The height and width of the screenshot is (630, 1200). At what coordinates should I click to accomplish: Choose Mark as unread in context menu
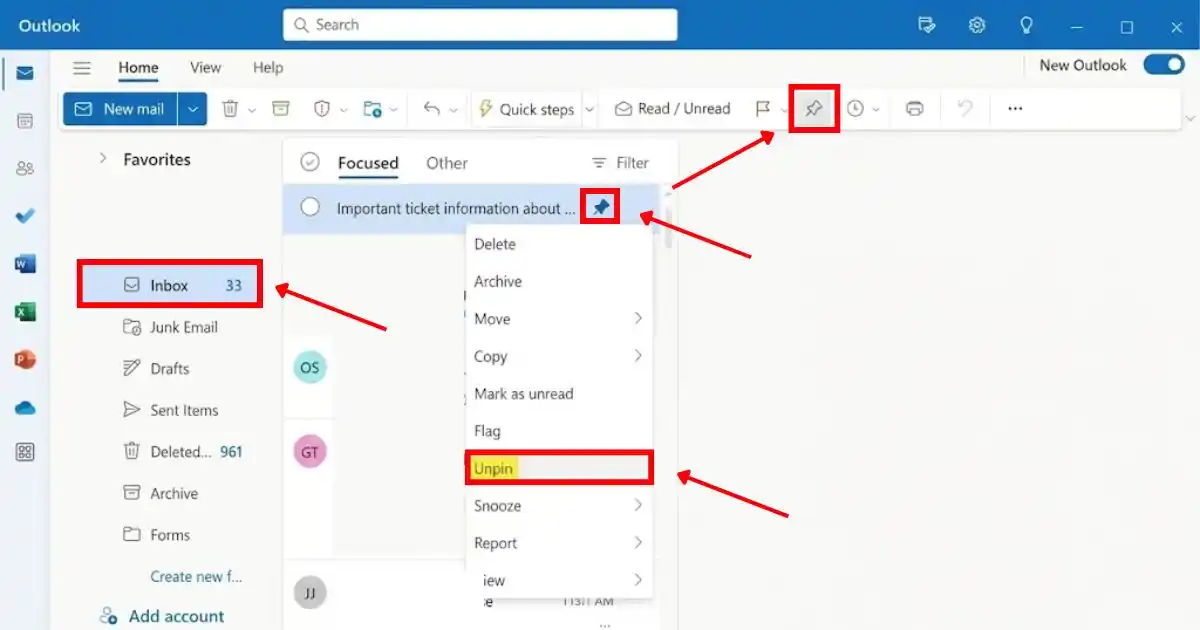point(559,394)
